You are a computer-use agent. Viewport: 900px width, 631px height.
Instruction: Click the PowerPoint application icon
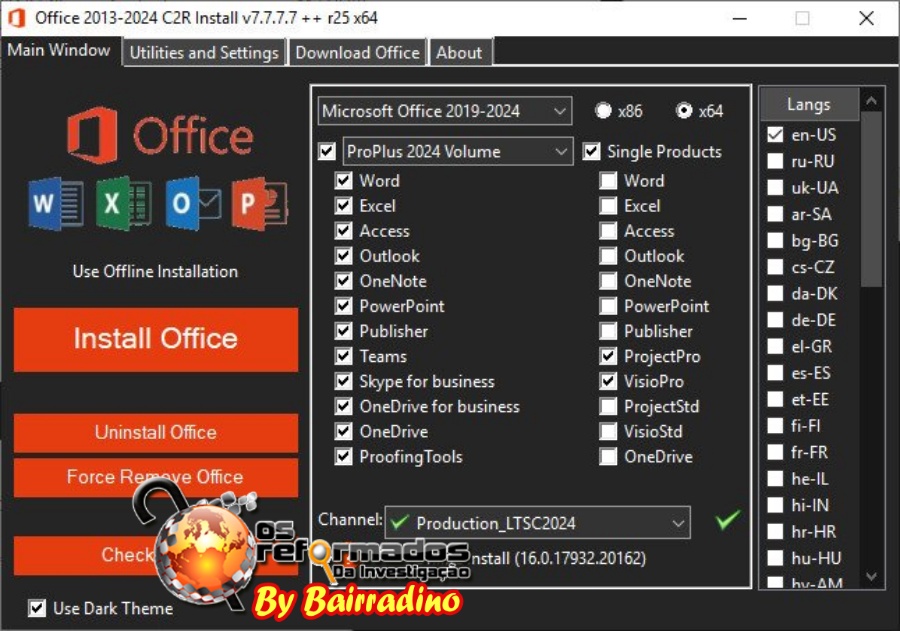point(260,204)
